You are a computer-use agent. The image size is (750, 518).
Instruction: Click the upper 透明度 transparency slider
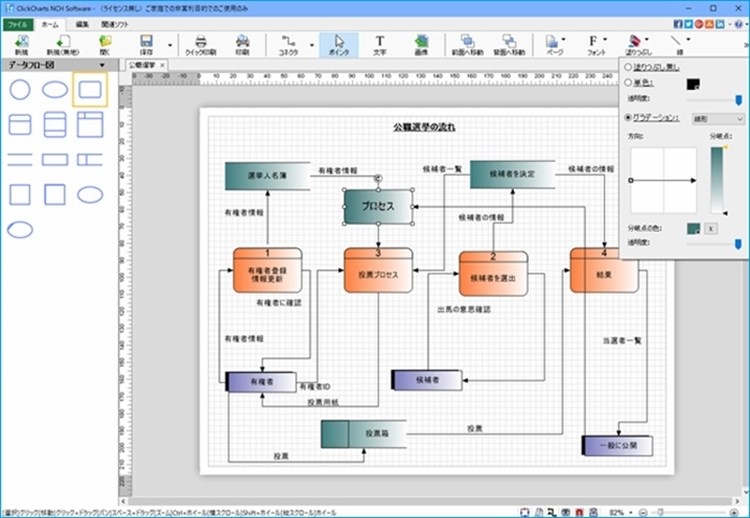coord(714,100)
